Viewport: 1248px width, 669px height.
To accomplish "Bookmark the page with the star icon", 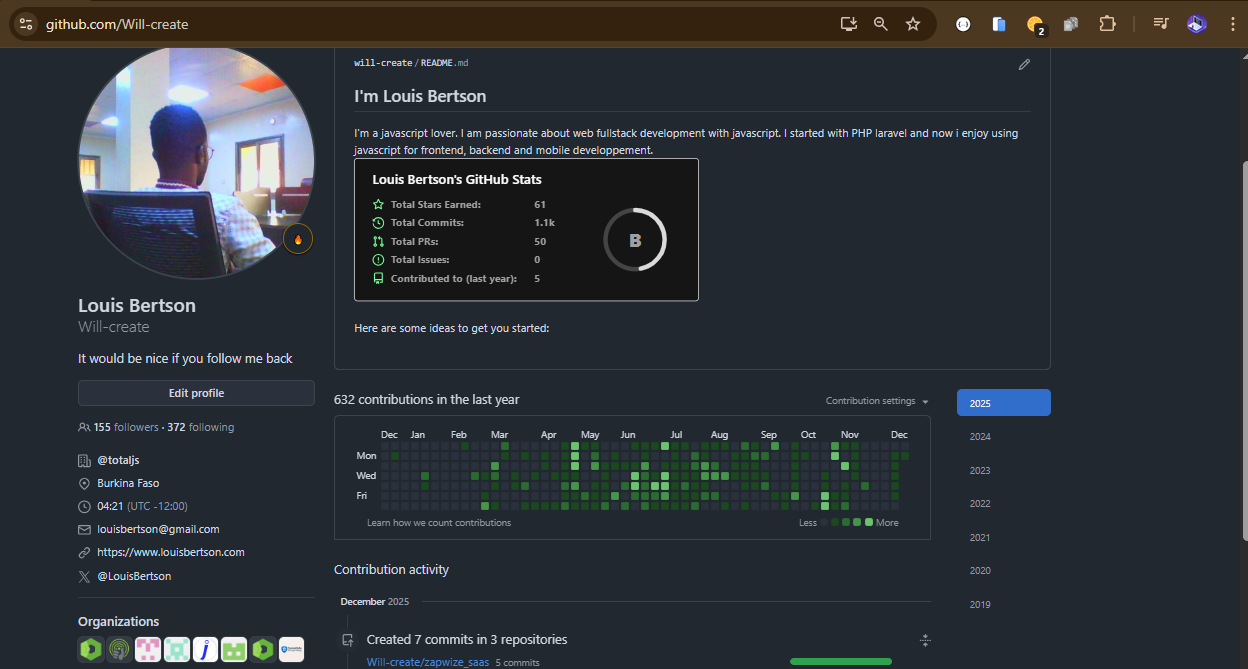I will click(912, 23).
